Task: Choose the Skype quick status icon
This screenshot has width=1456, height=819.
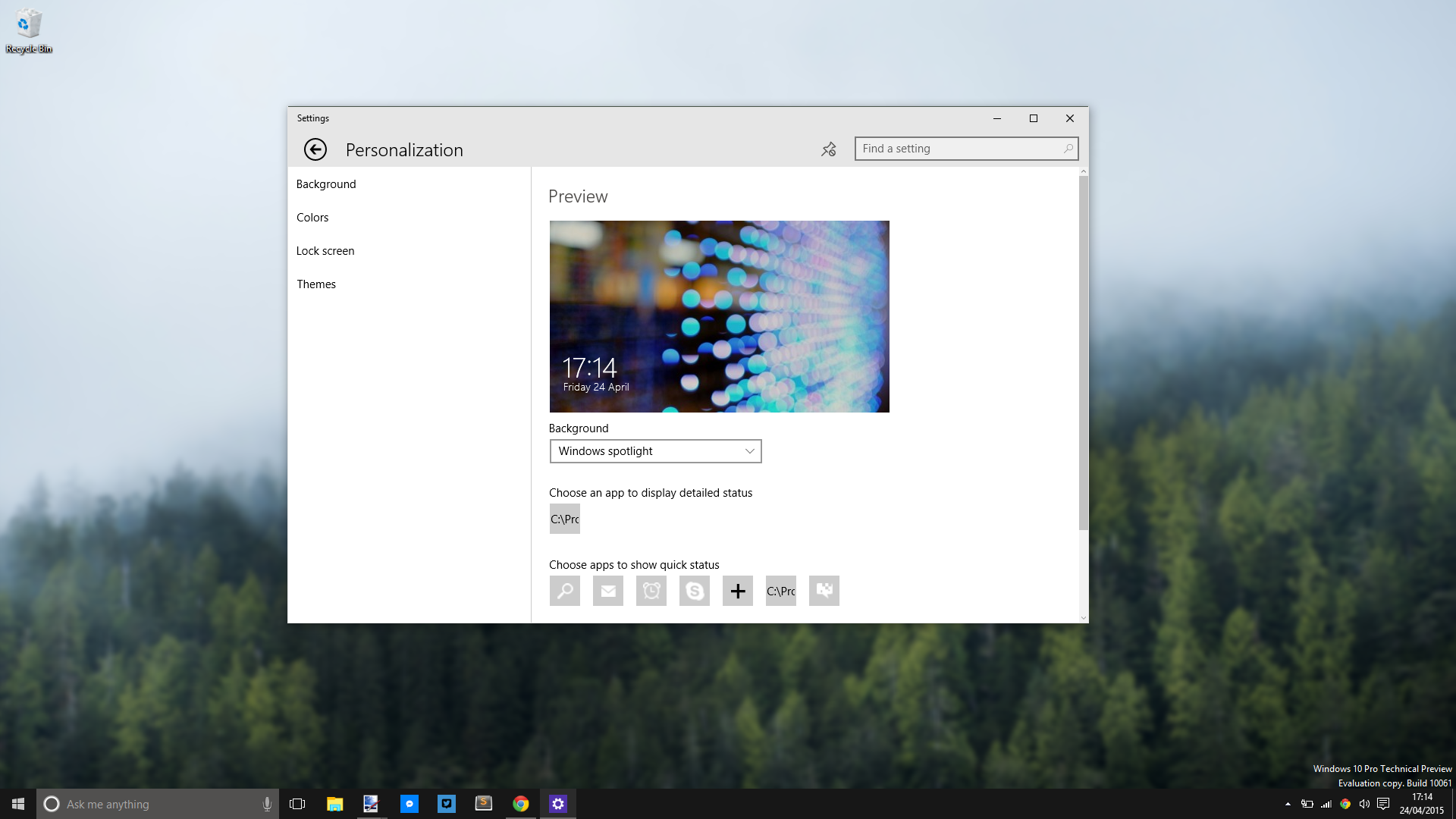Action: (x=694, y=591)
